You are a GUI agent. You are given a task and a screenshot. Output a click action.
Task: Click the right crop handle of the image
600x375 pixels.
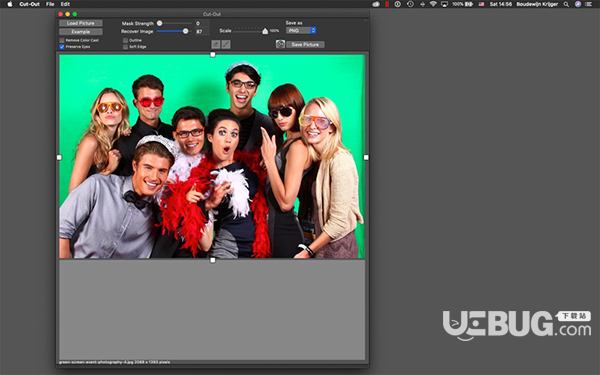tap(366, 157)
